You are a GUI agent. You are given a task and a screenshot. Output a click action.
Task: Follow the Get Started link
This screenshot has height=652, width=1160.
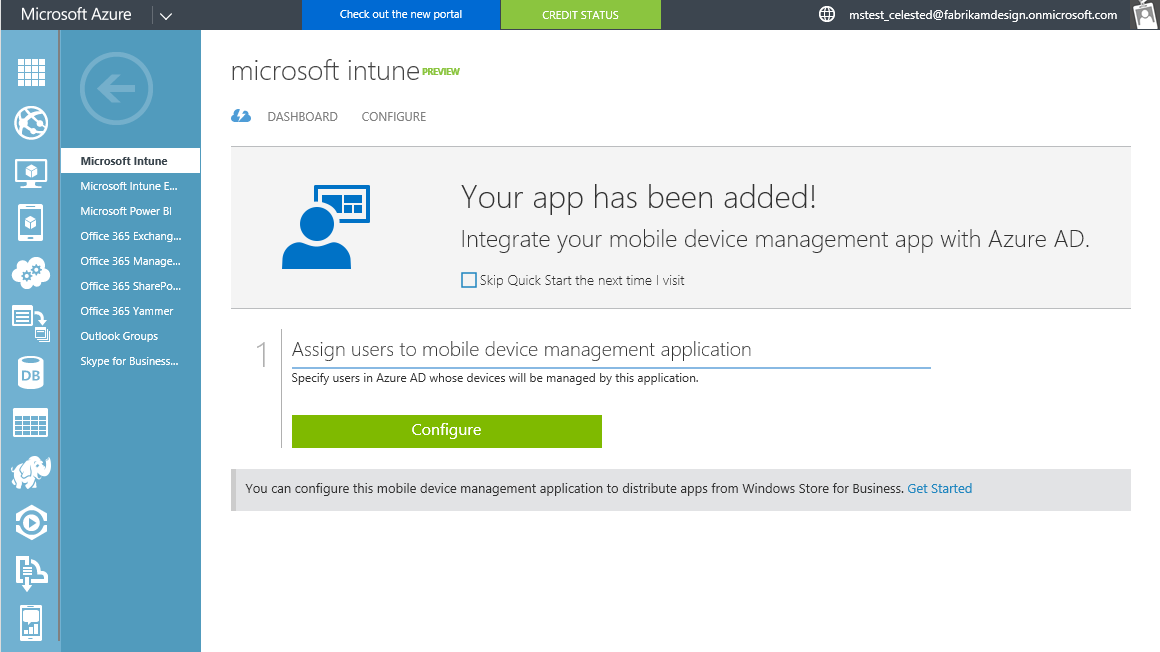(x=940, y=488)
